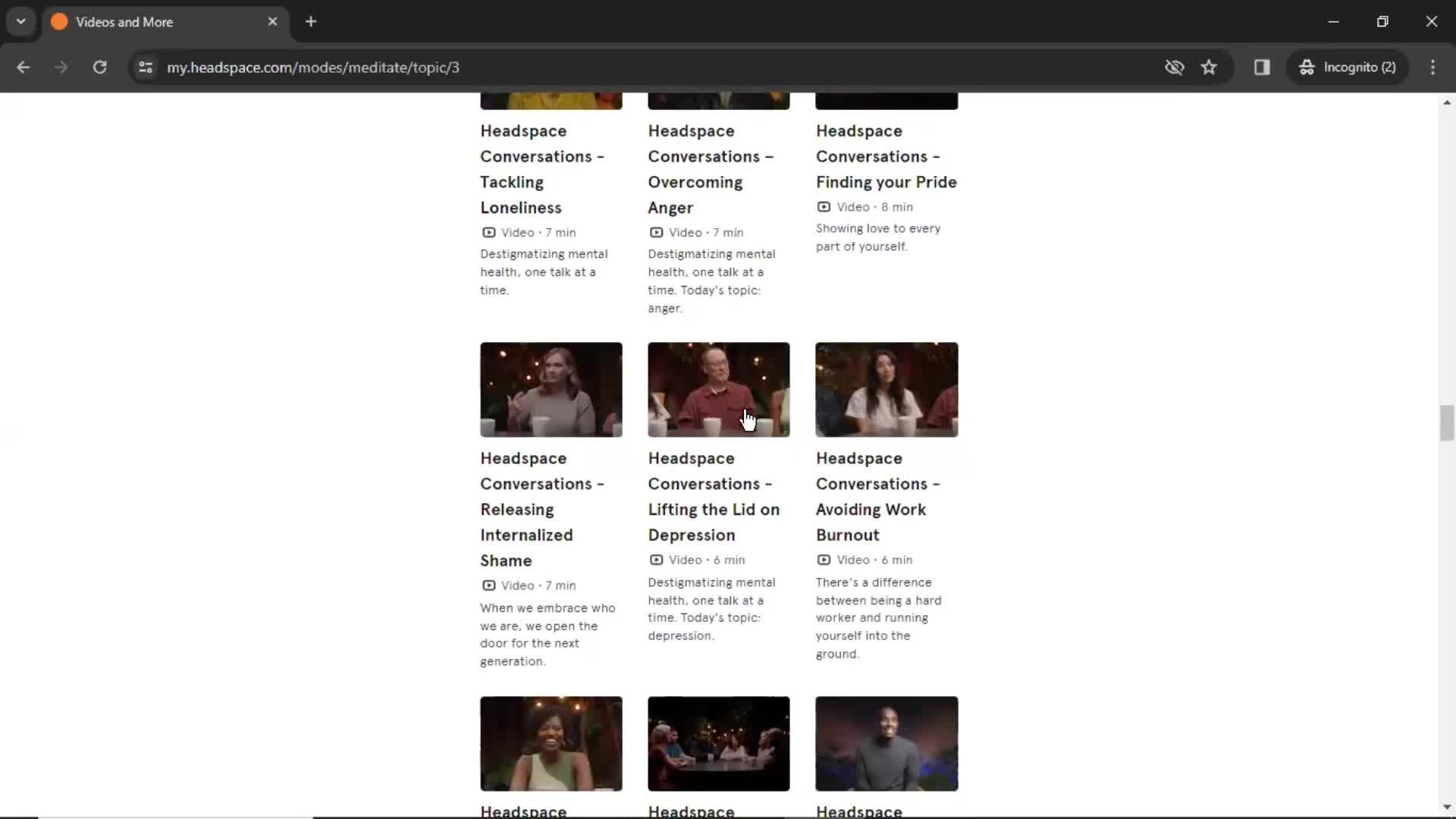Open thumbnail of group at dark table
Screen dimensions: 1456x819
(719, 744)
